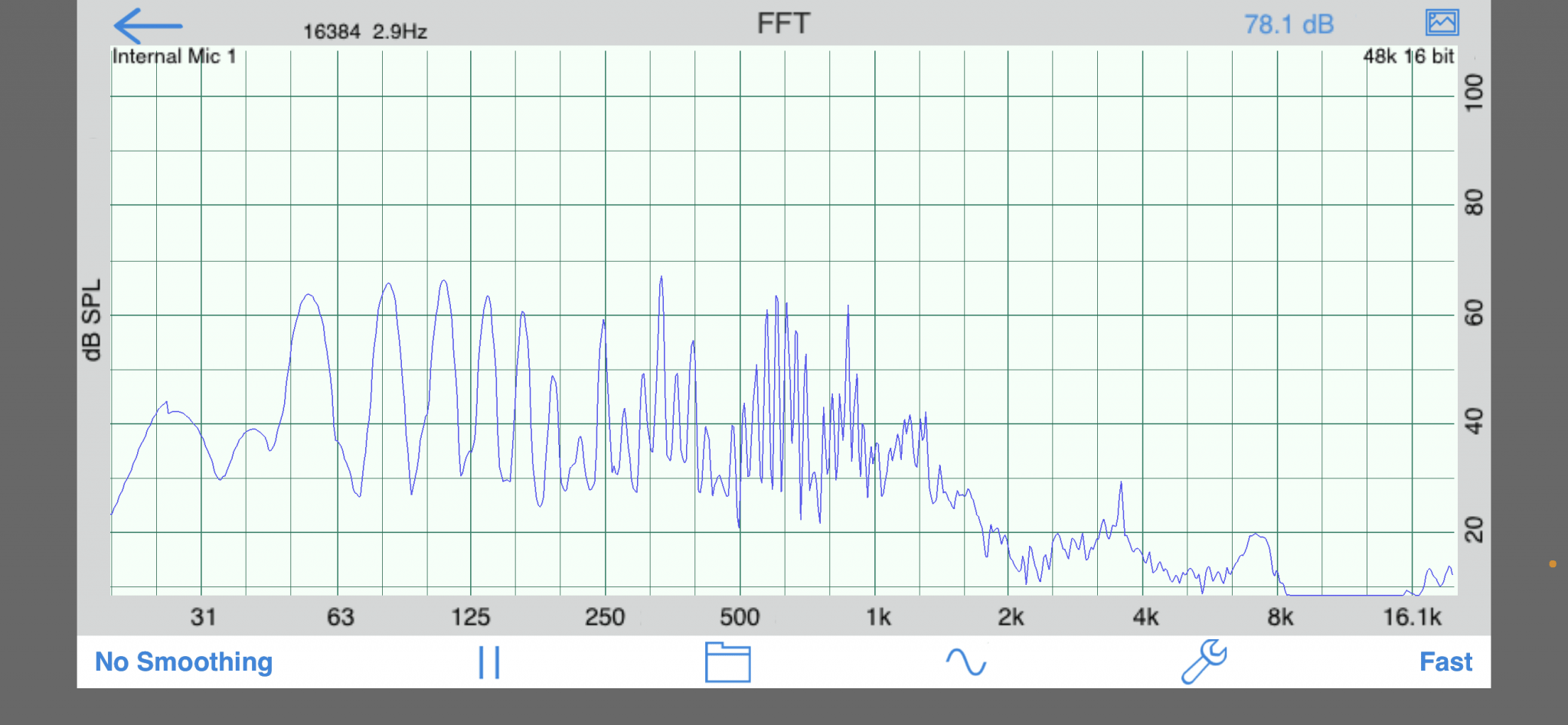The height and width of the screenshot is (725, 1568).
Task: Tap the 1k frequency axis label
Action: point(878,617)
